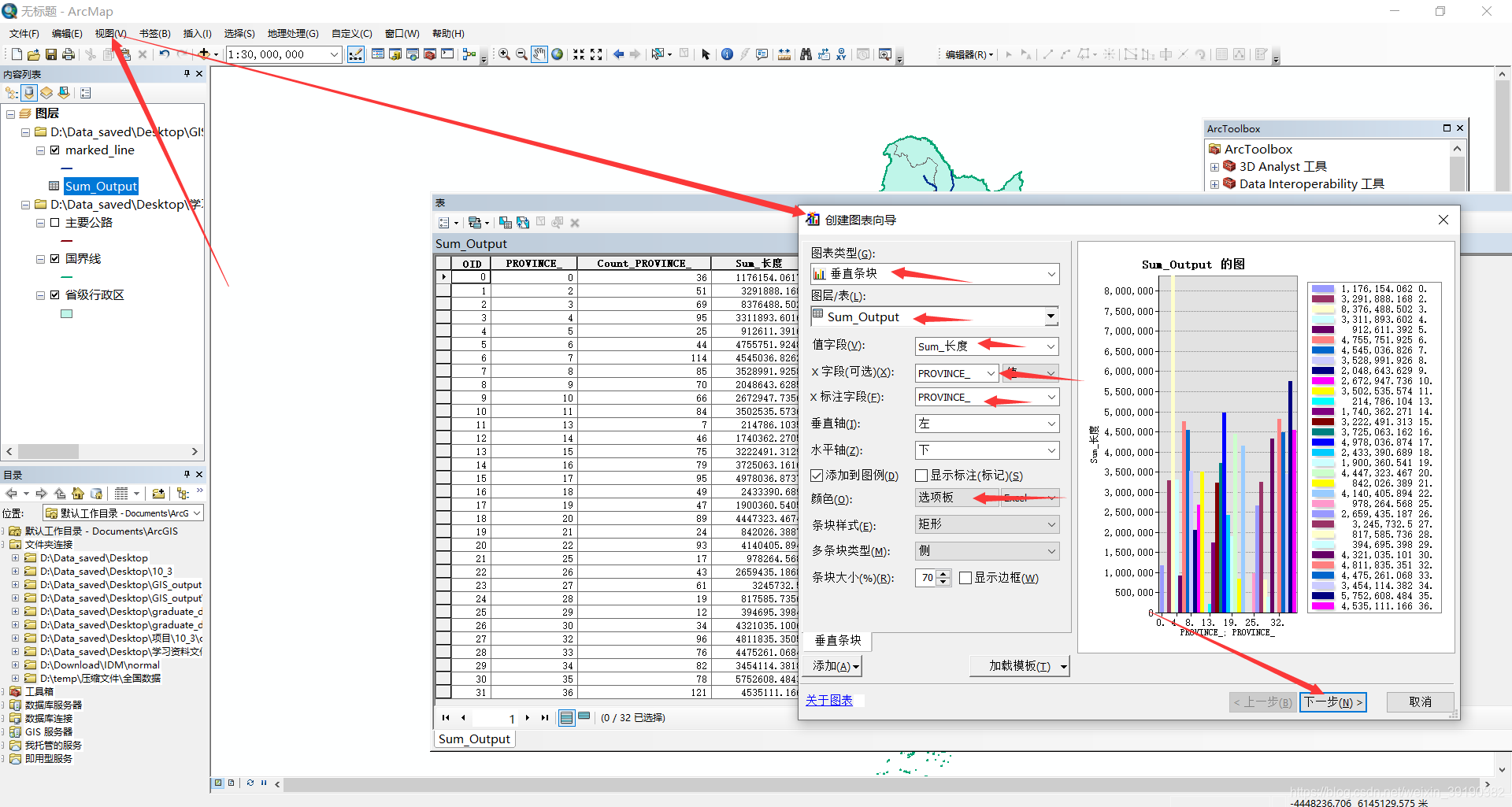Print the map using the printer icon
The height and width of the screenshot is (807, 1512).
[x=69, y=54]
